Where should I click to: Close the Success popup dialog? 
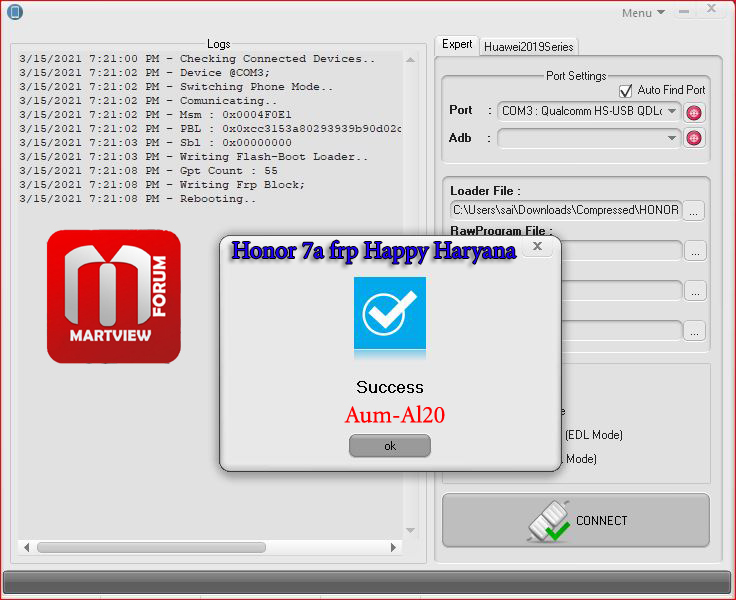537,246
